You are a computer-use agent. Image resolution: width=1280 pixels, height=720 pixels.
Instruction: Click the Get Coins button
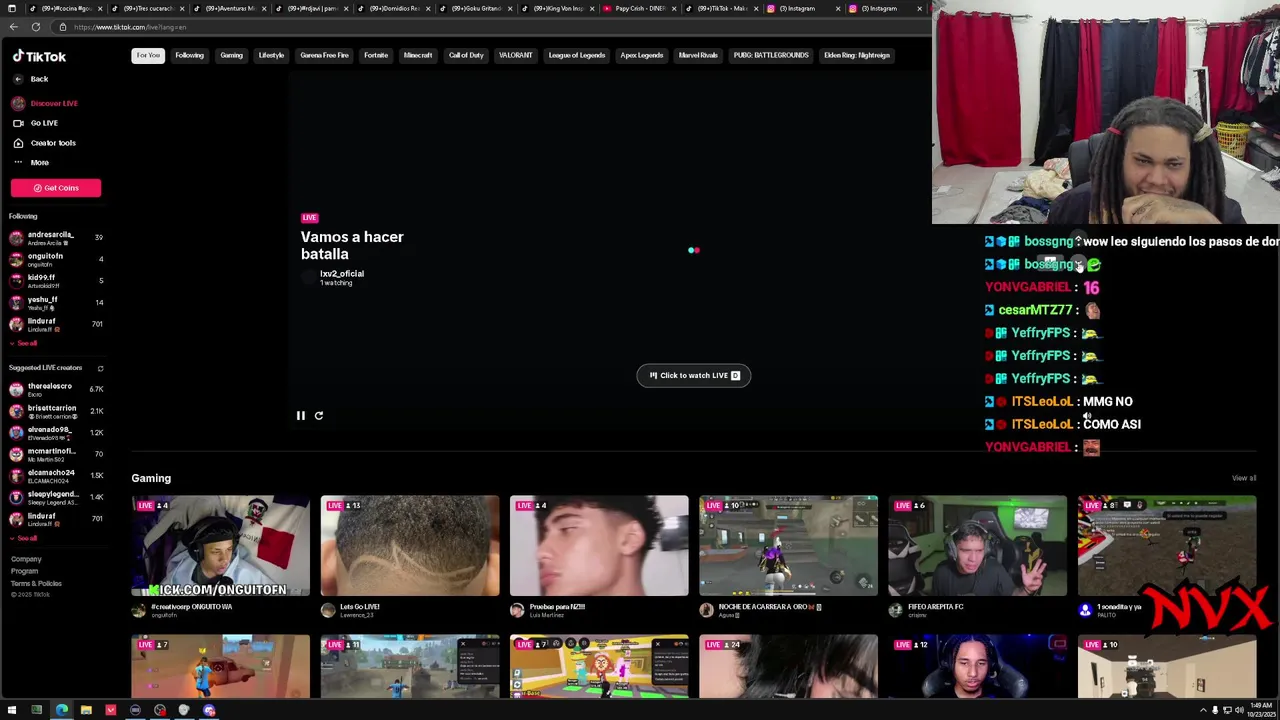click(x=56, y=188)
